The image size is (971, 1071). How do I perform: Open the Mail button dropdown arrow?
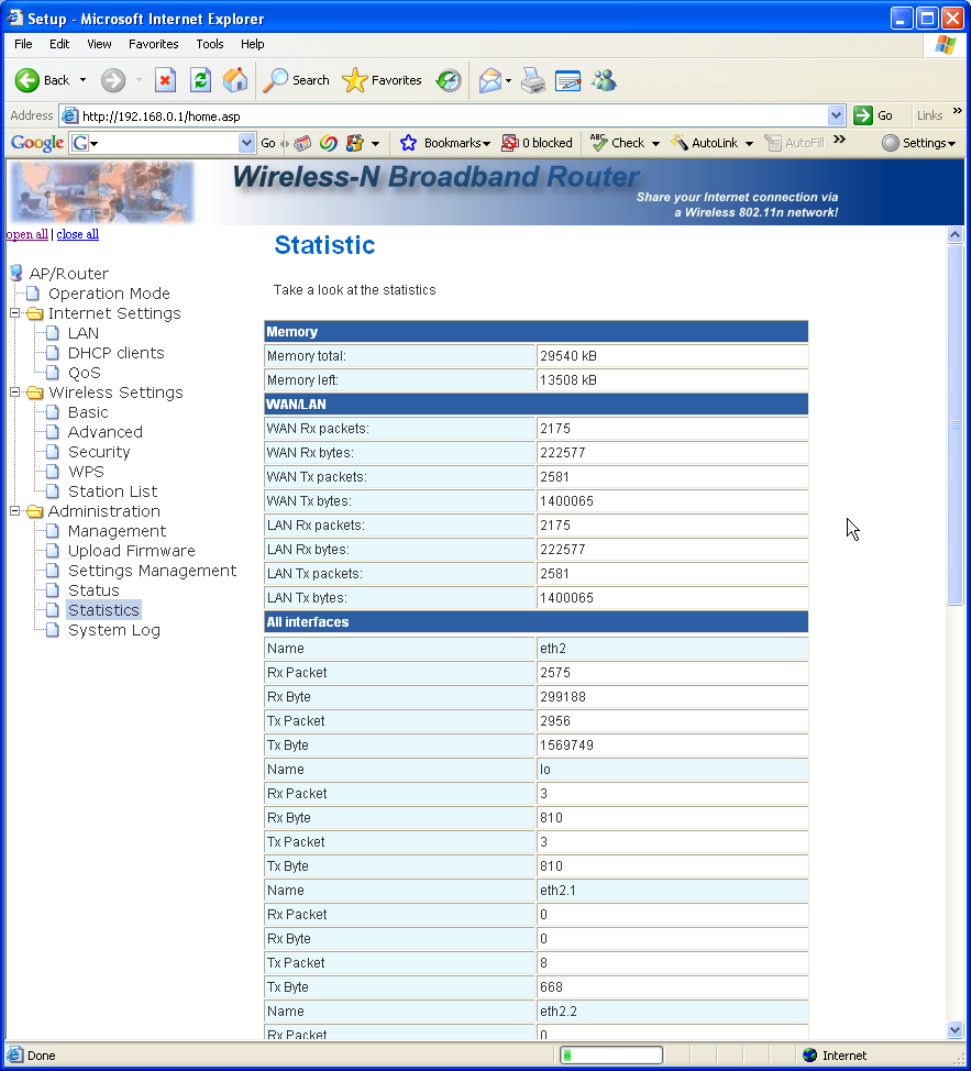coord(508,81)
